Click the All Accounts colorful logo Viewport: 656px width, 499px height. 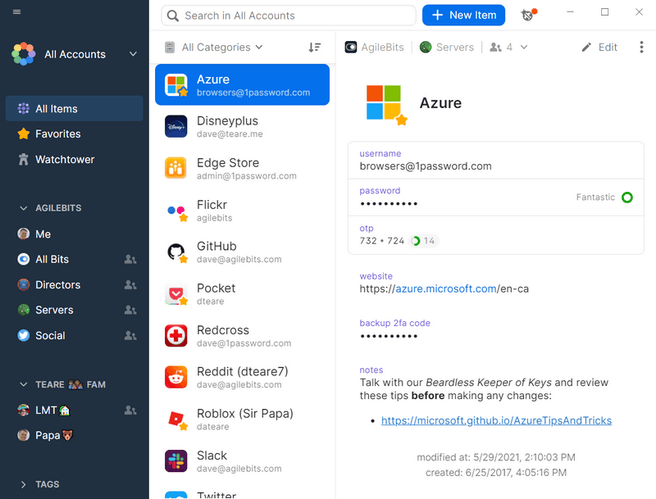[x=23, y=54]
